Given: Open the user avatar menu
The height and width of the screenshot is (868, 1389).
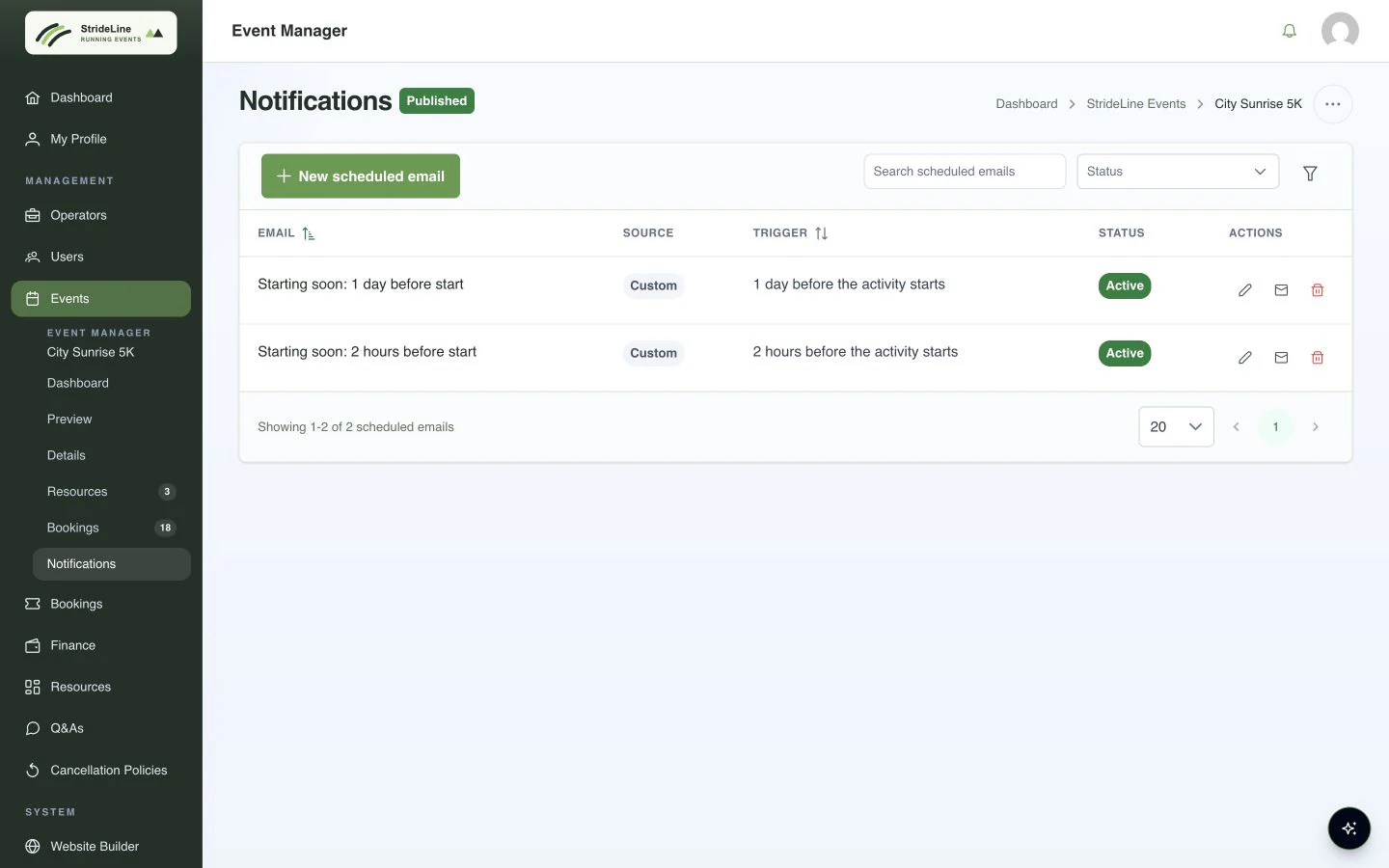Looking at the screenshot, I should (x=1340, y=31).
